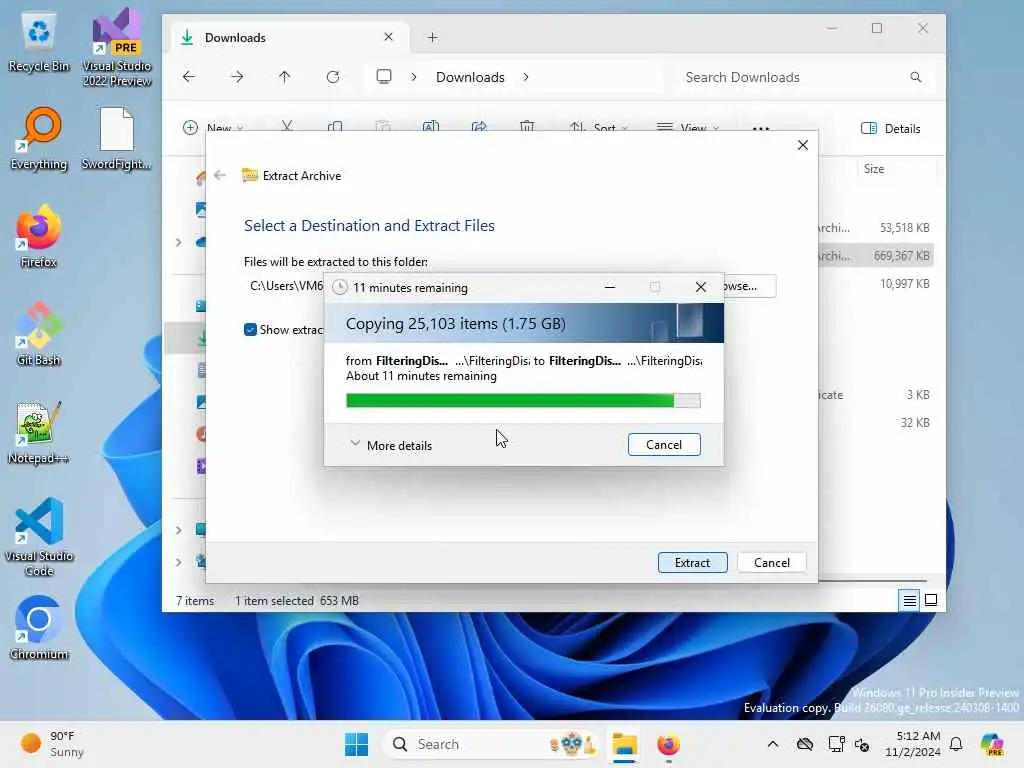Click the Browse button for destination
This screenshot has width=1024, height=768.
750,286
